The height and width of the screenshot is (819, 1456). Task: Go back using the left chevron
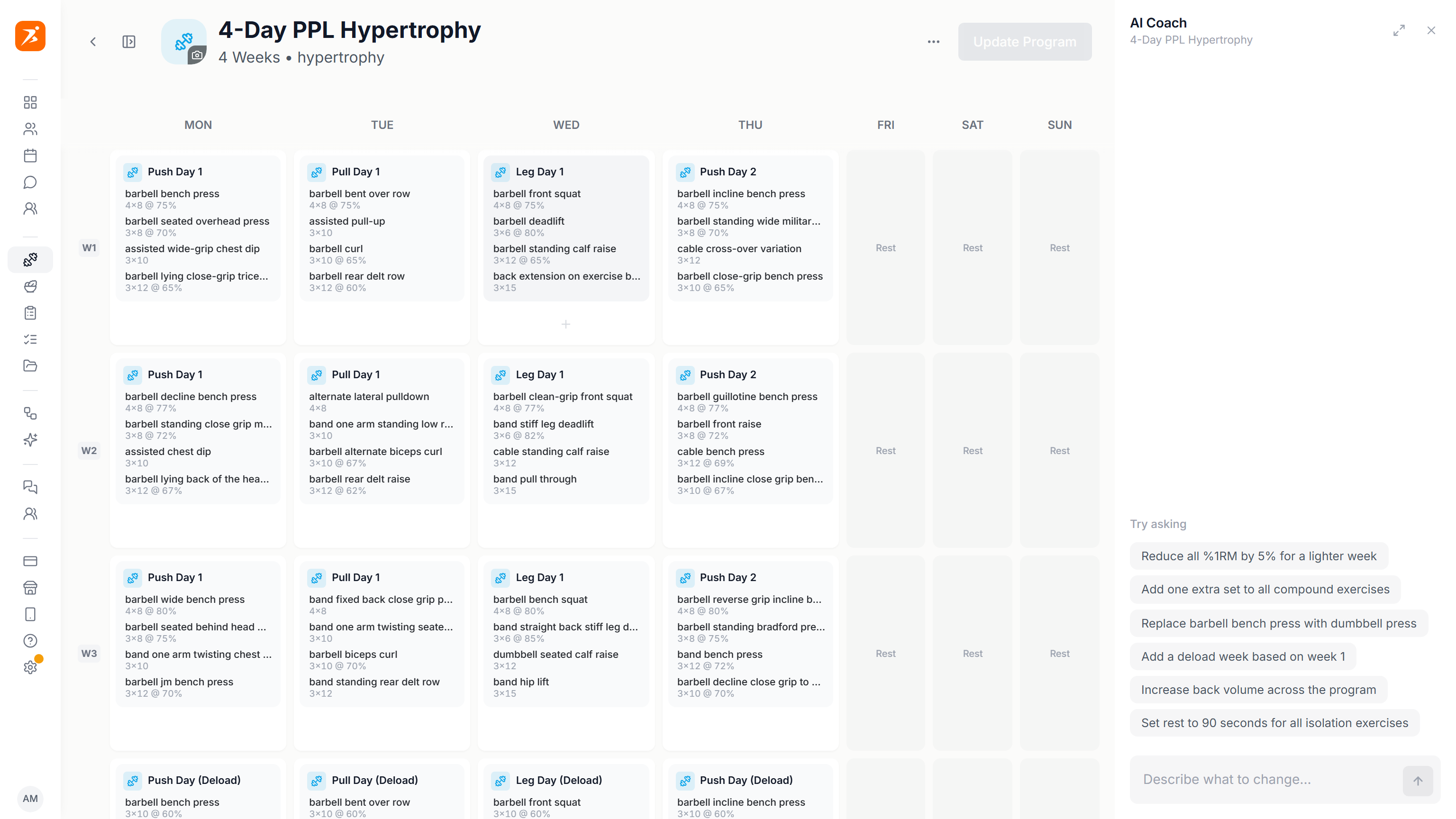93,42
